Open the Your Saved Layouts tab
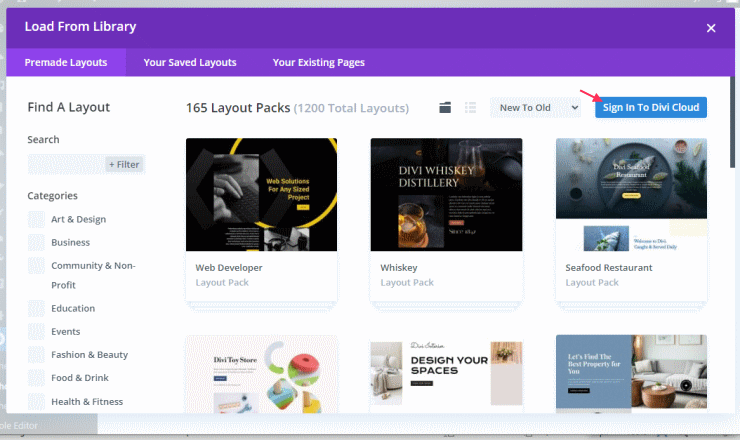 coord(190,62)
